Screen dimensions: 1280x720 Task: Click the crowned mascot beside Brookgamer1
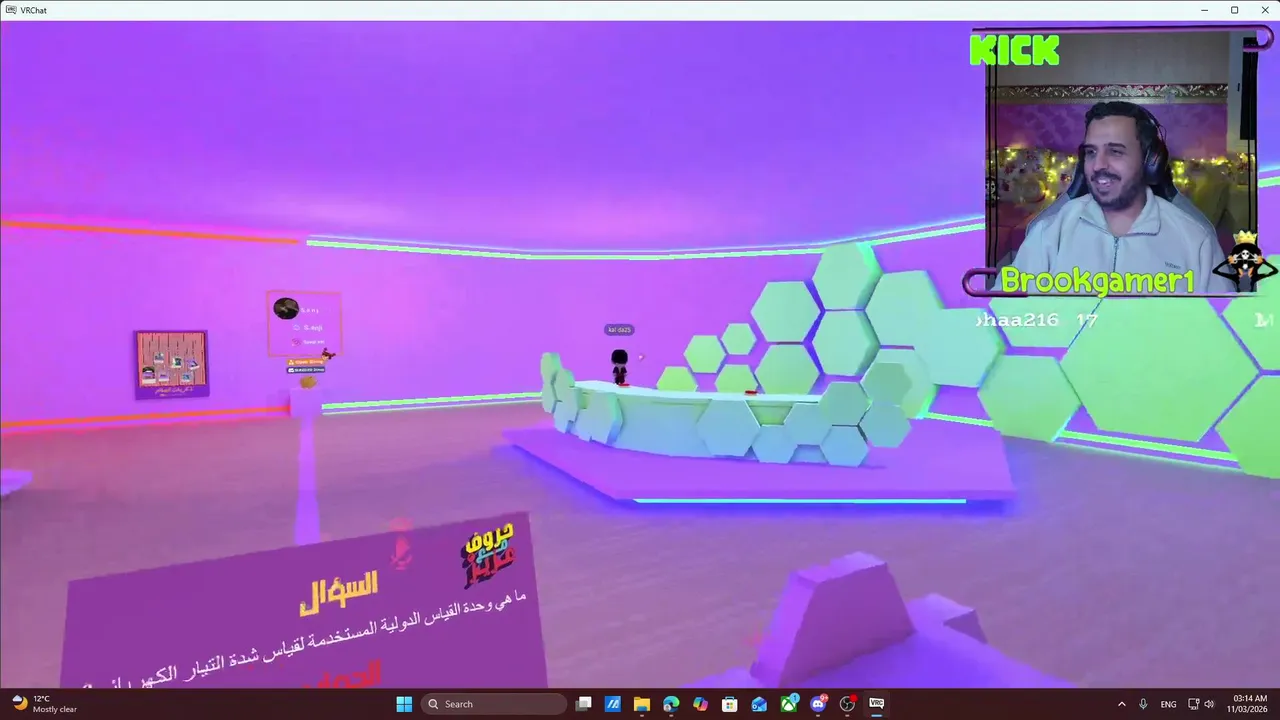(1244, 261)
